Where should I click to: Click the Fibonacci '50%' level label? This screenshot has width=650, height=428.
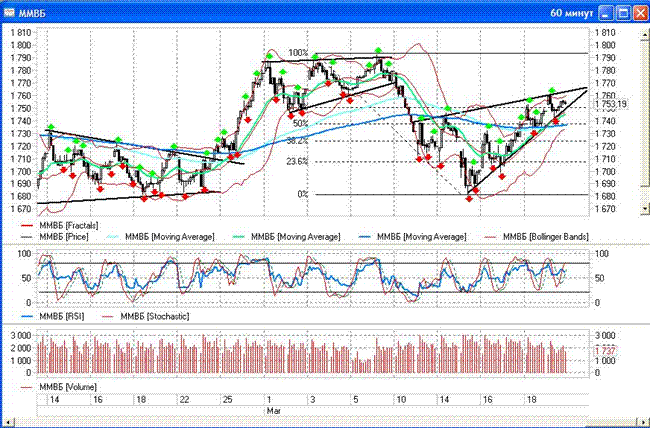point(301,124)
